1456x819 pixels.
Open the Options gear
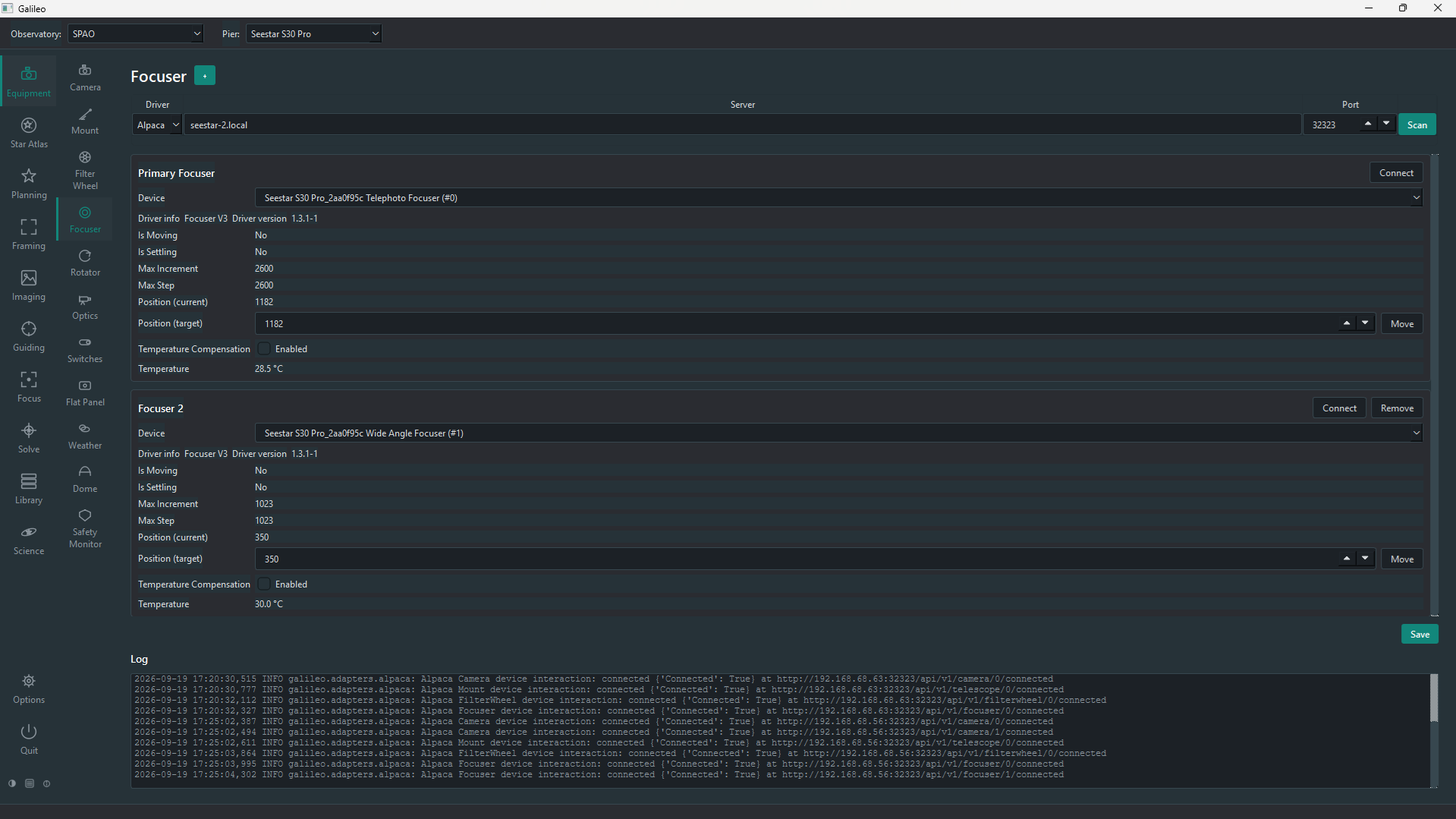tap(29, 688)
